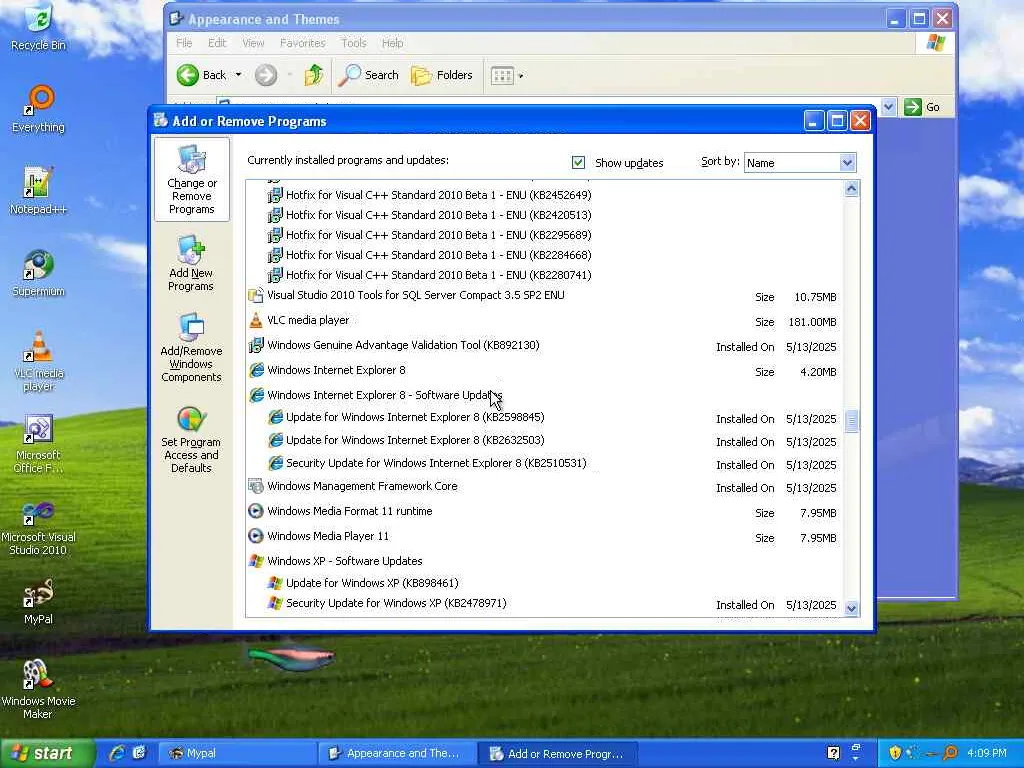Click scroll up arrow in programs list

tap(851, 189)
